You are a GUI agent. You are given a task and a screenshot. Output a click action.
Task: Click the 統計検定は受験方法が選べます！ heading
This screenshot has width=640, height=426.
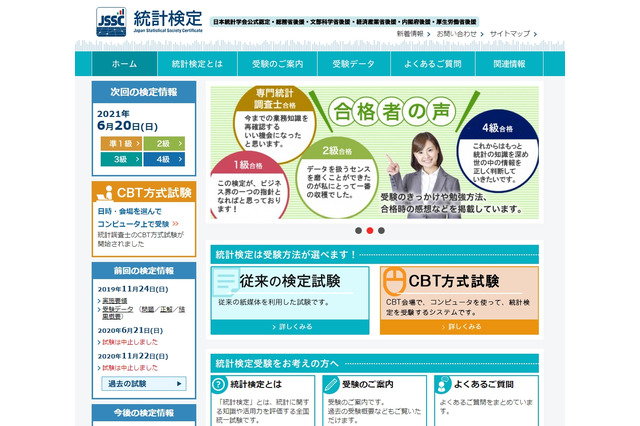[x=286, y=255]
